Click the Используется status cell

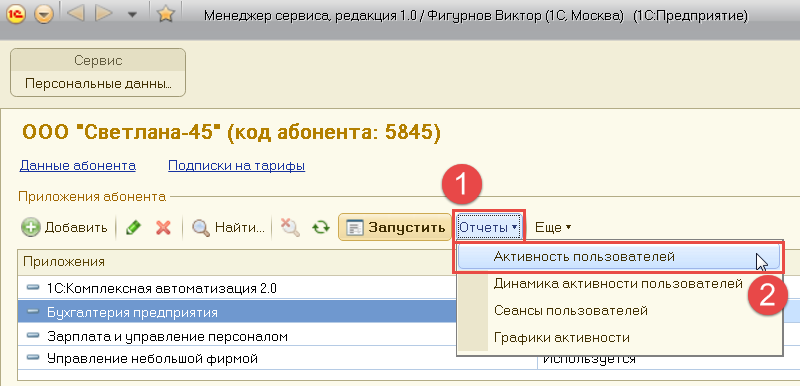588,360
